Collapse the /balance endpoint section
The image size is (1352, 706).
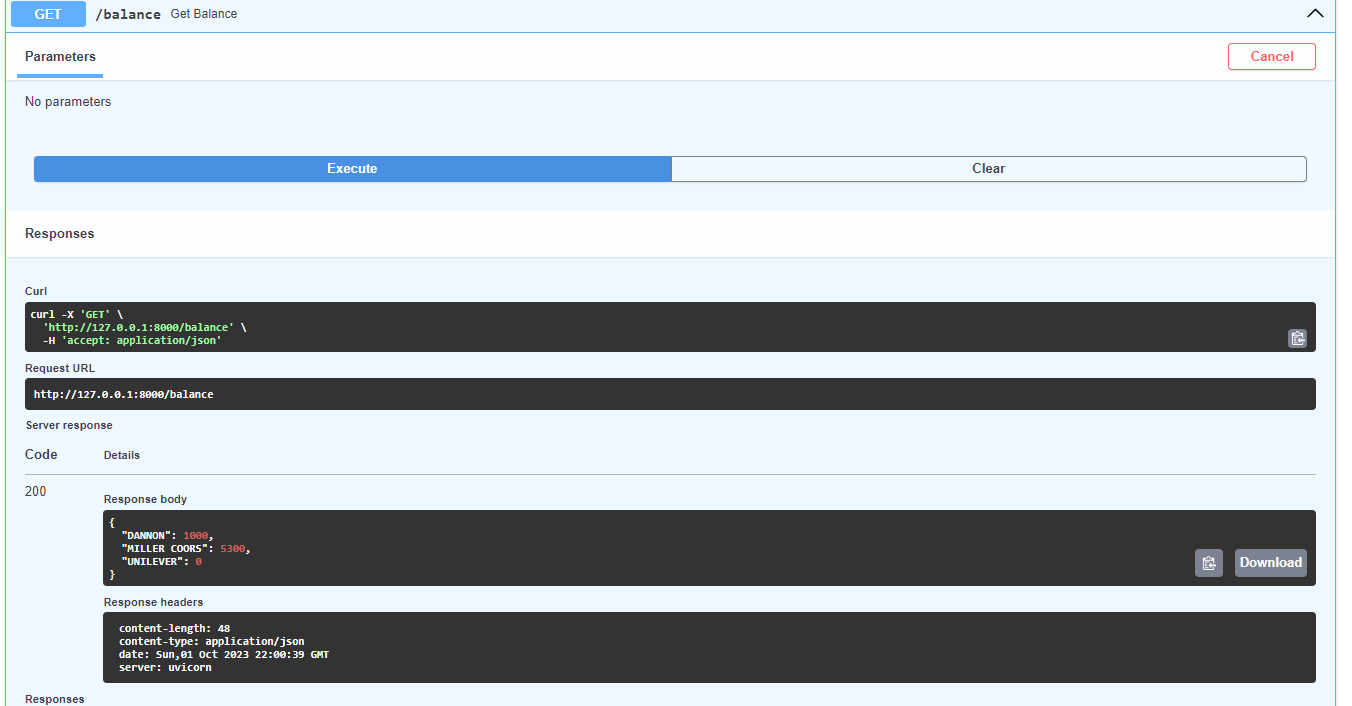(x=1315, y=14)
